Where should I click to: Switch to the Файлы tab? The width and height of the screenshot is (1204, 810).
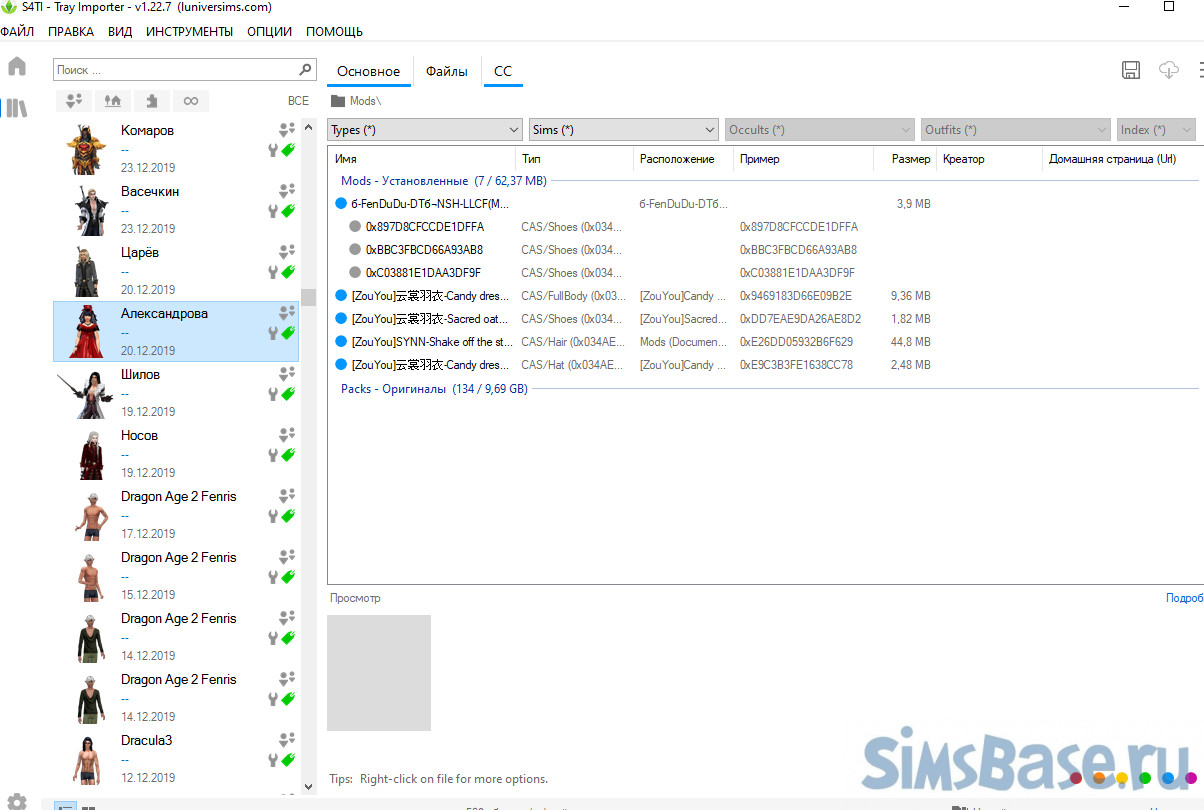pos(446,71)
